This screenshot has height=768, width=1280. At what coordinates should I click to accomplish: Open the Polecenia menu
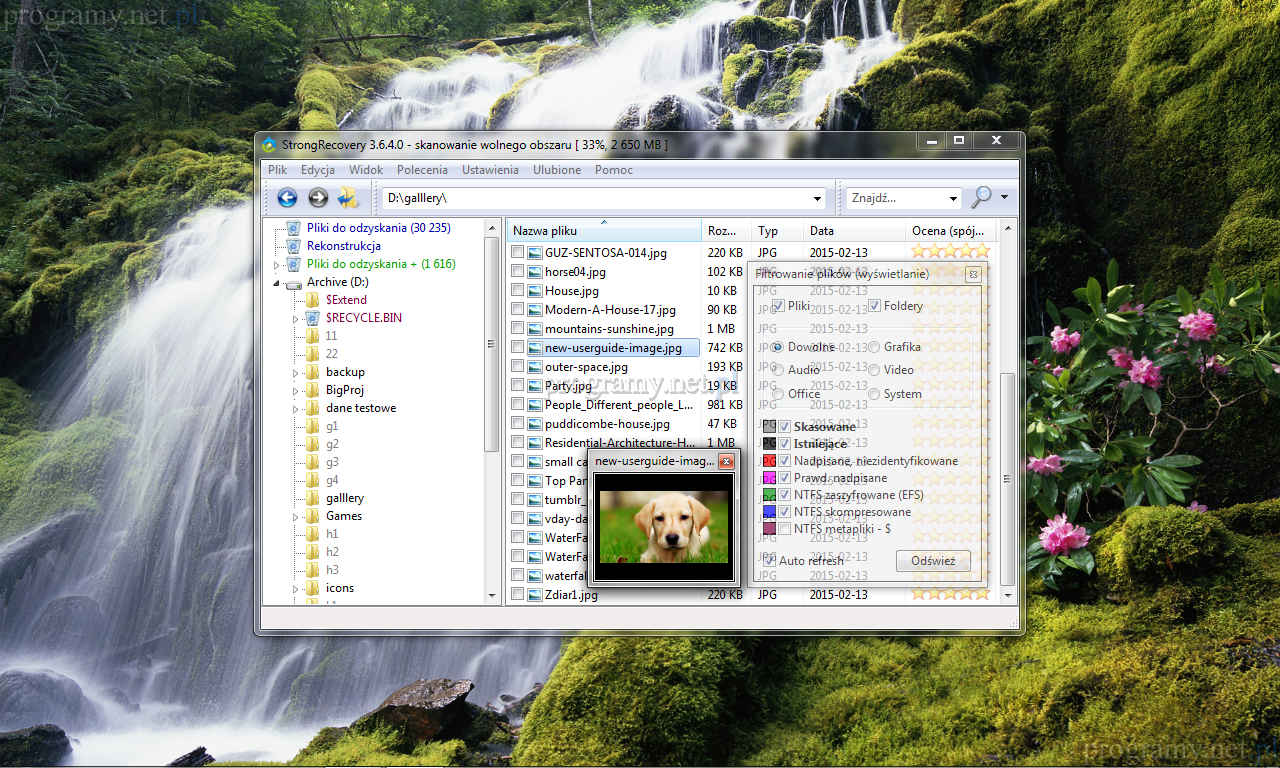pyautogui.click(x=422, y=170)
